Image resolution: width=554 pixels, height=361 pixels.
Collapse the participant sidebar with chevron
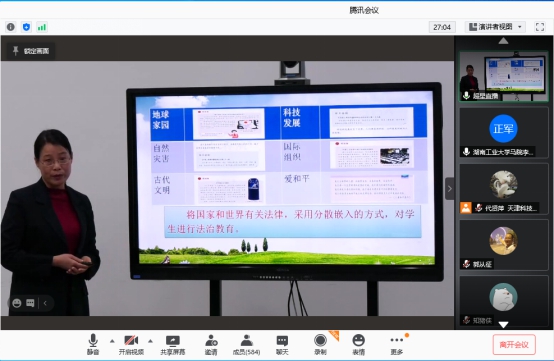pyautogui.click(x=449, y=189)
